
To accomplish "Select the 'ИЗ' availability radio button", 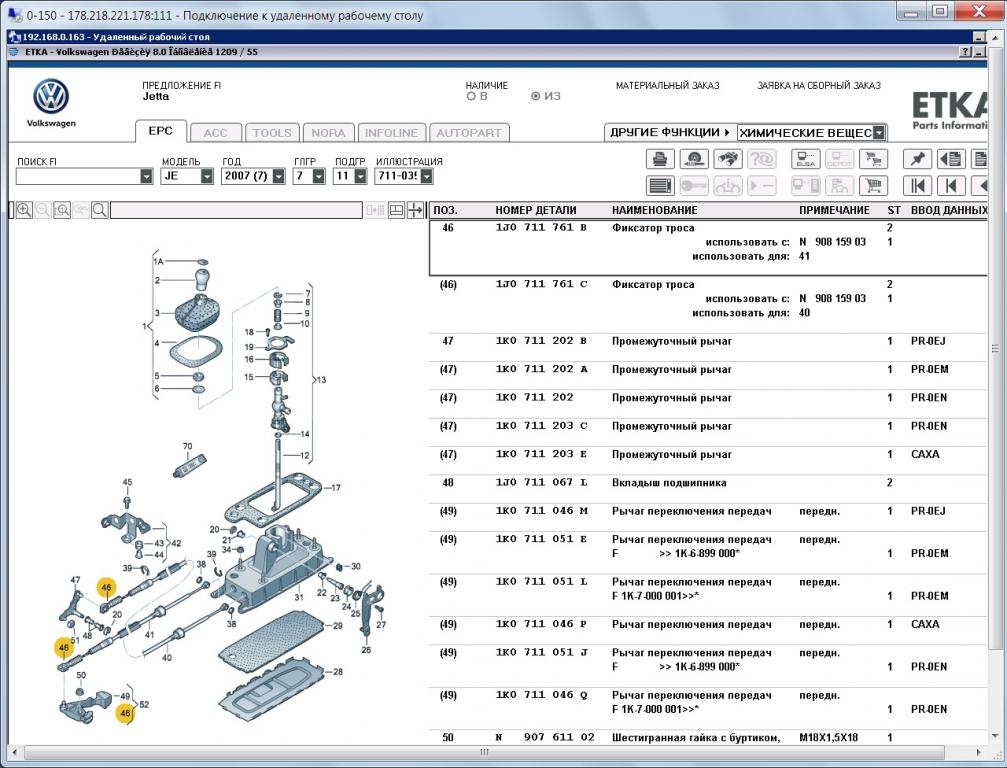I will (535, 96).
